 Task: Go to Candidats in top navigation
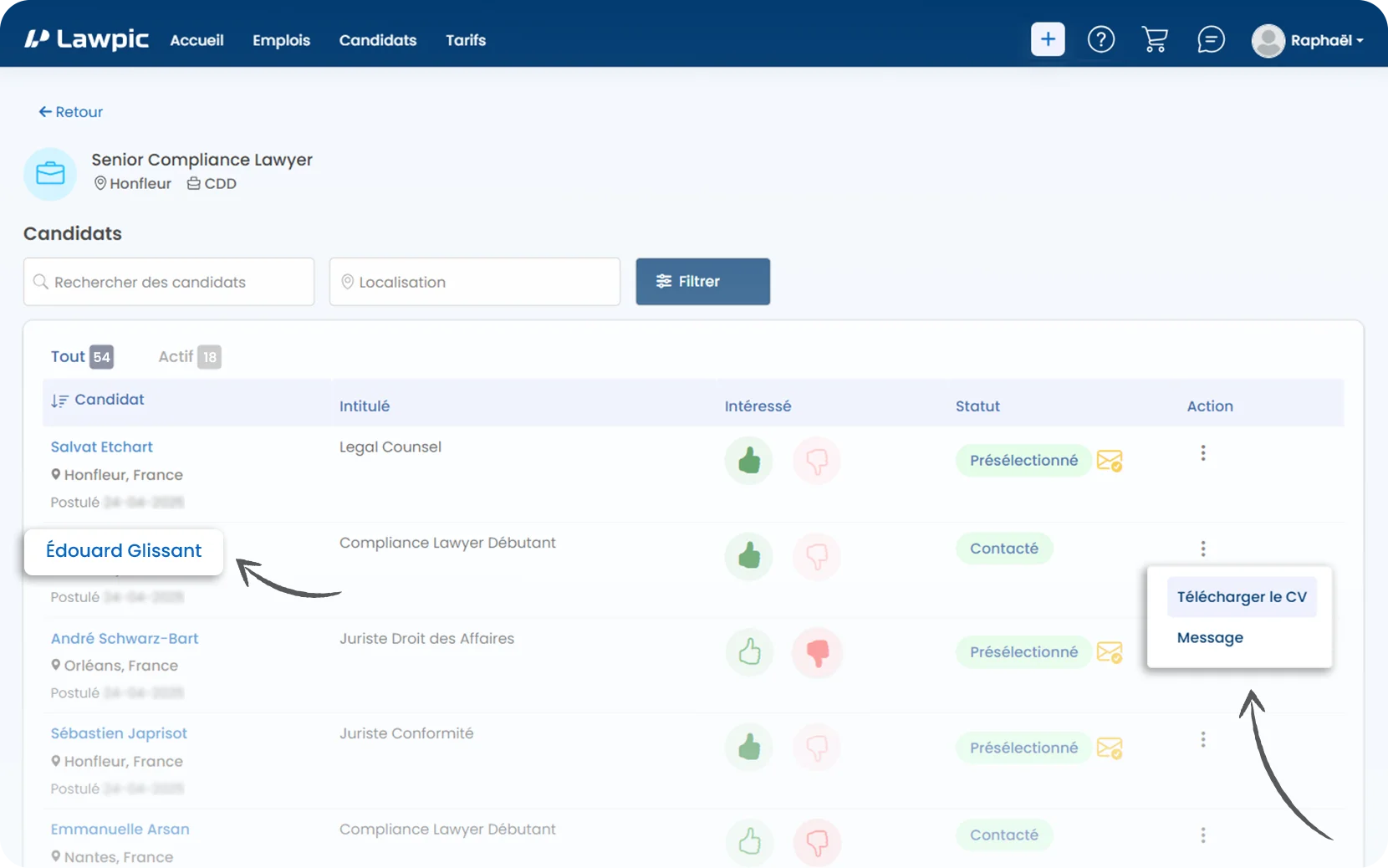click(378, 40)
